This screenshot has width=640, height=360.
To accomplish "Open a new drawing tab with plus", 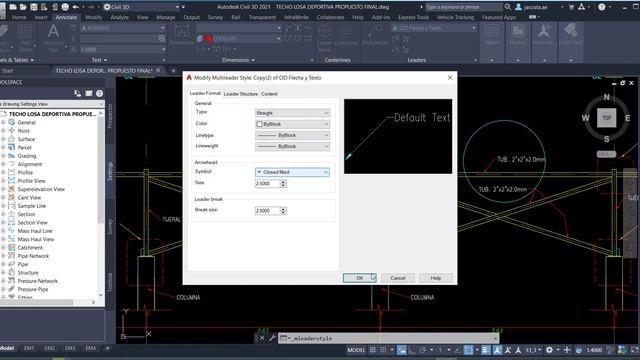I will [173, 71].
